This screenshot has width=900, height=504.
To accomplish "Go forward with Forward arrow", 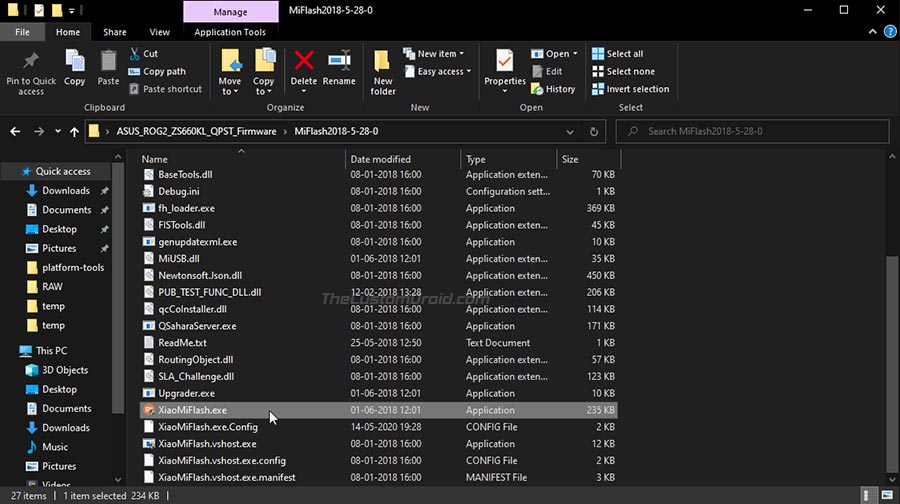I will click(x=38, y=131).
